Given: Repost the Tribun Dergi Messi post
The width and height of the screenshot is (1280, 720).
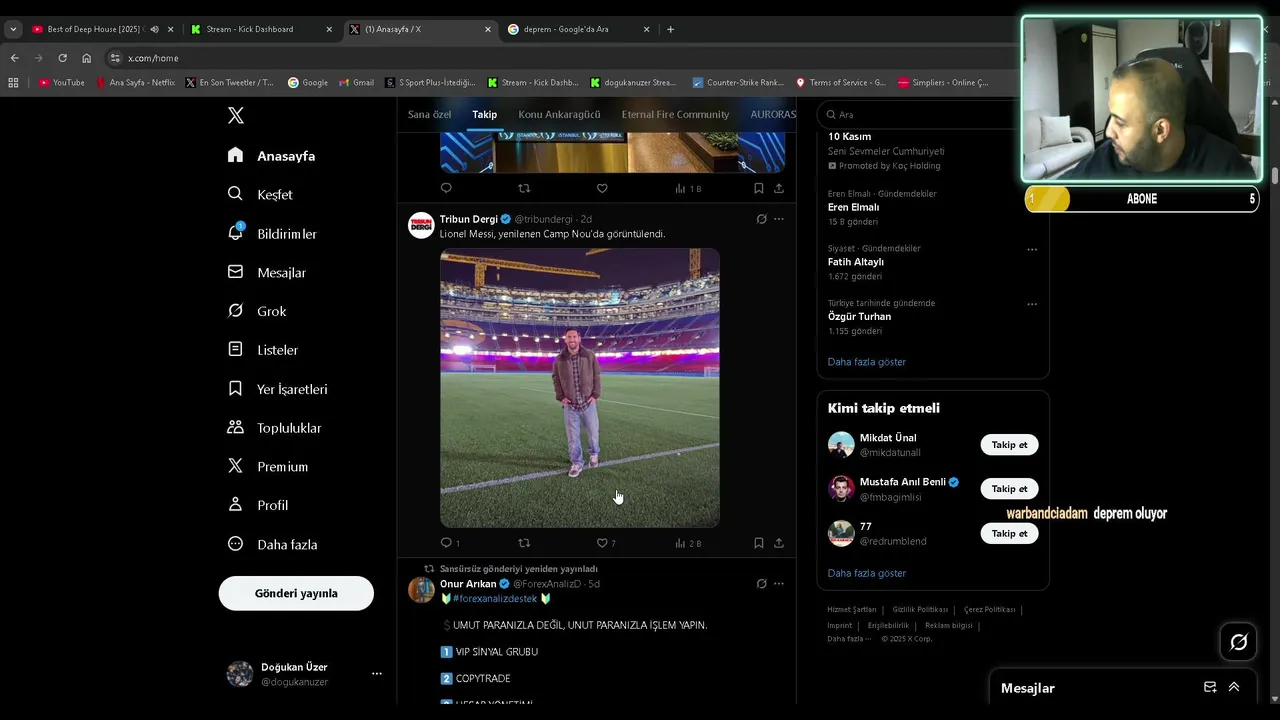Looking at the screenshot, I should [524, 543].
